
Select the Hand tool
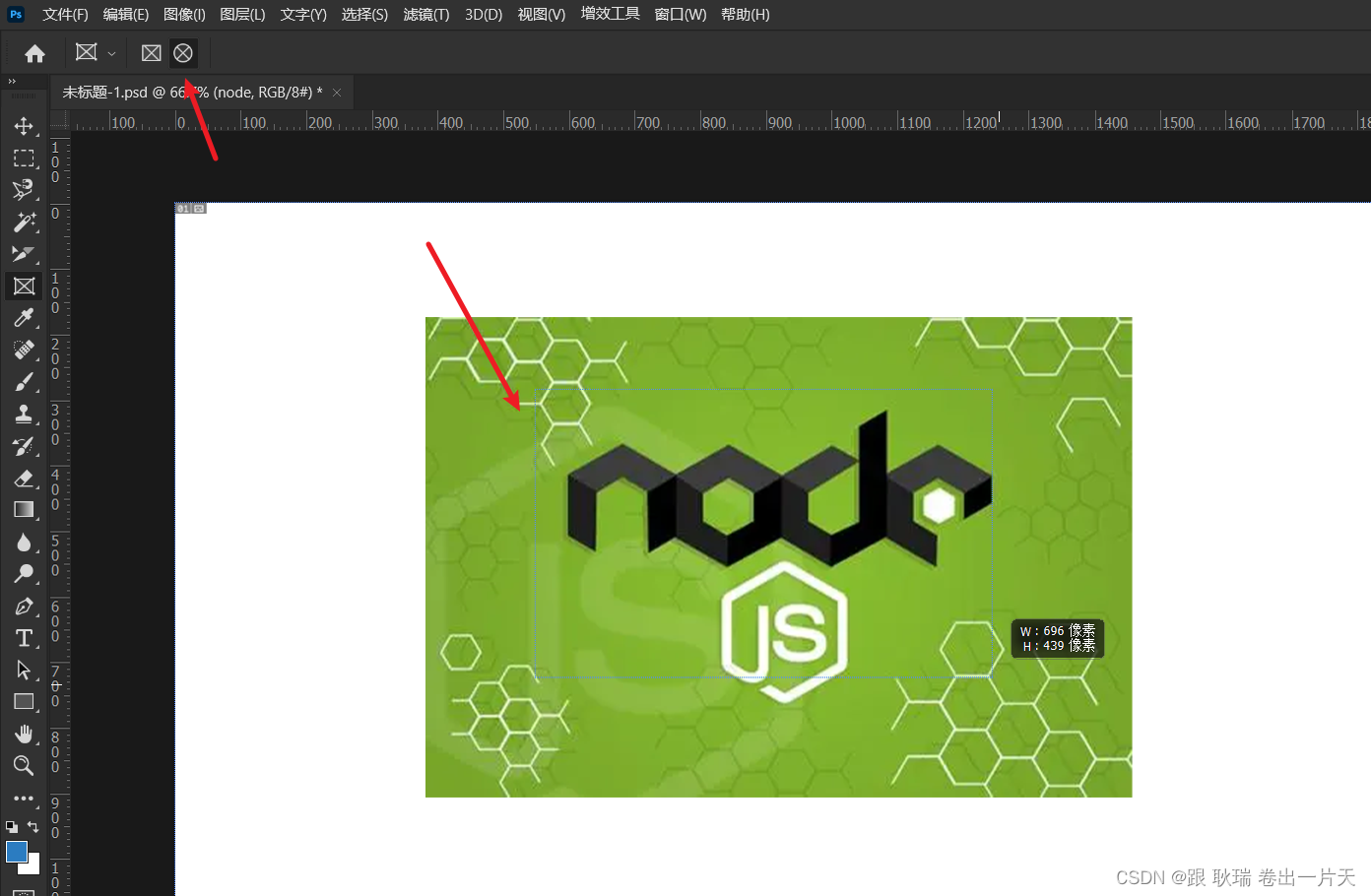pyautogui.click(x=24, y=735)
